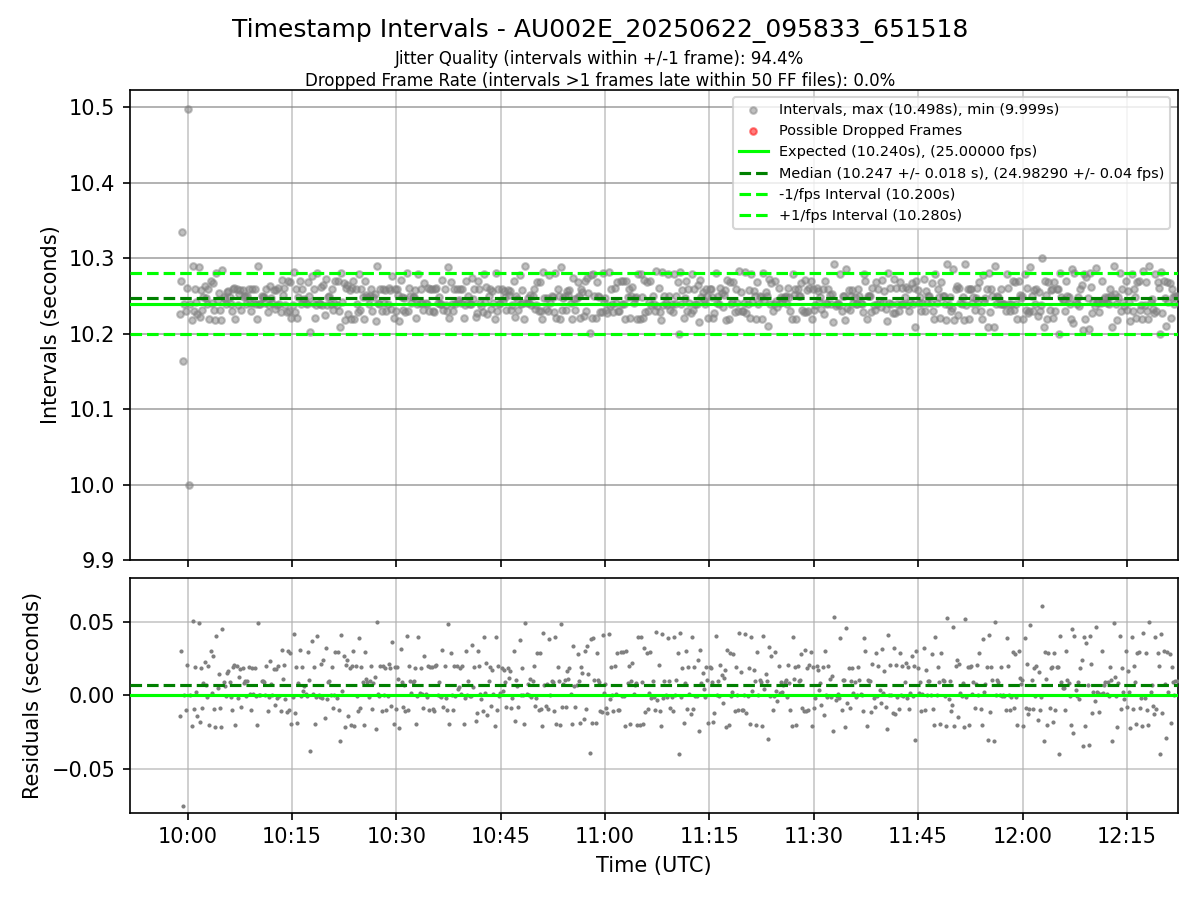
Task: Click the 'Time (UTC)' x-axis label
Action: [653, 865]
